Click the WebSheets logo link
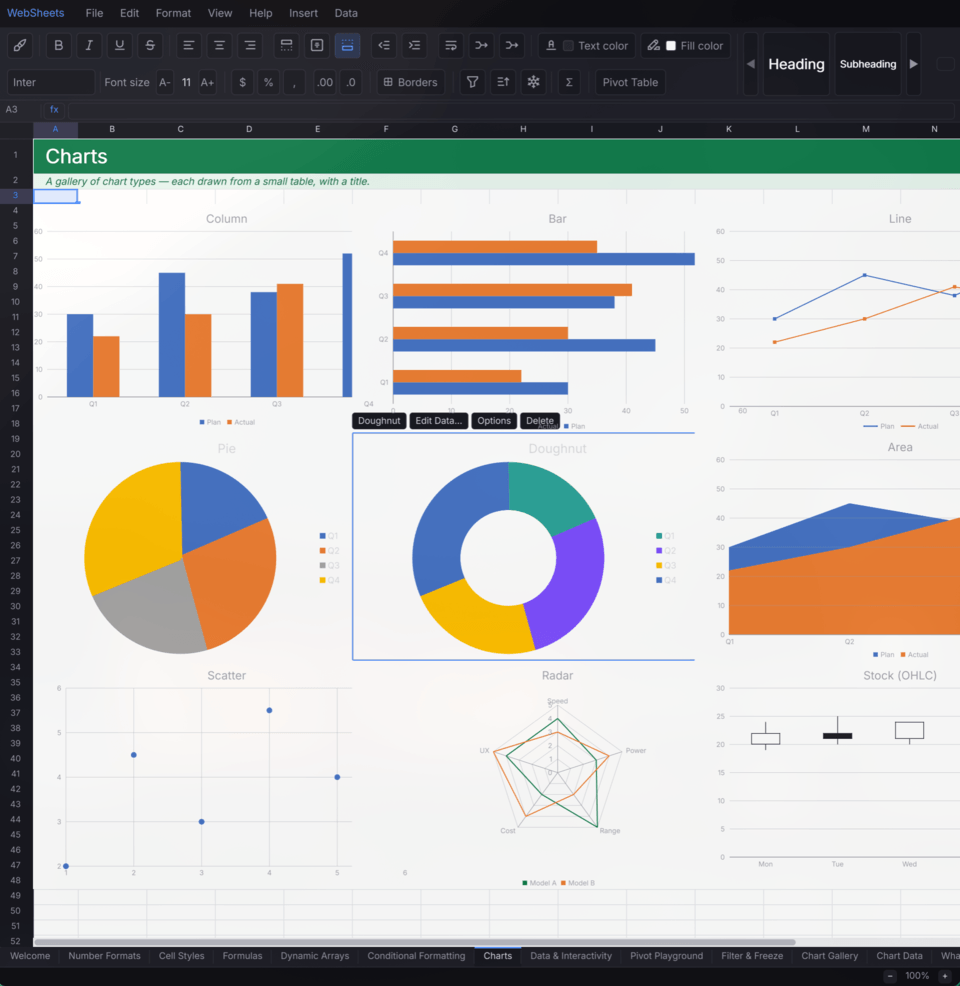The height and width of the screenshot is (986, 960). (36, 13)
